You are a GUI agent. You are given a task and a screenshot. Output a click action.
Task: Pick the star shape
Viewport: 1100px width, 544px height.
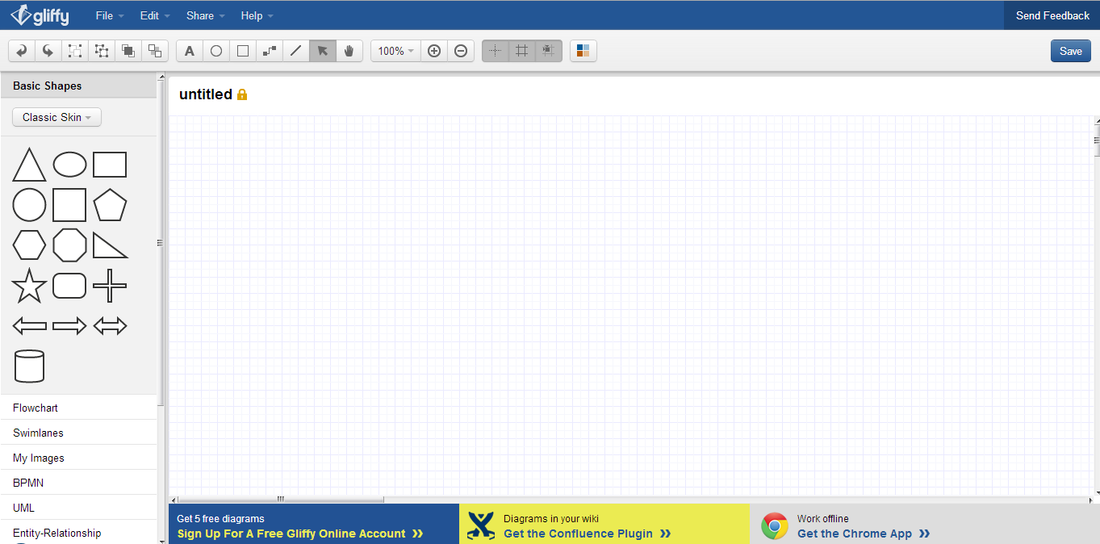coord(29,286)
